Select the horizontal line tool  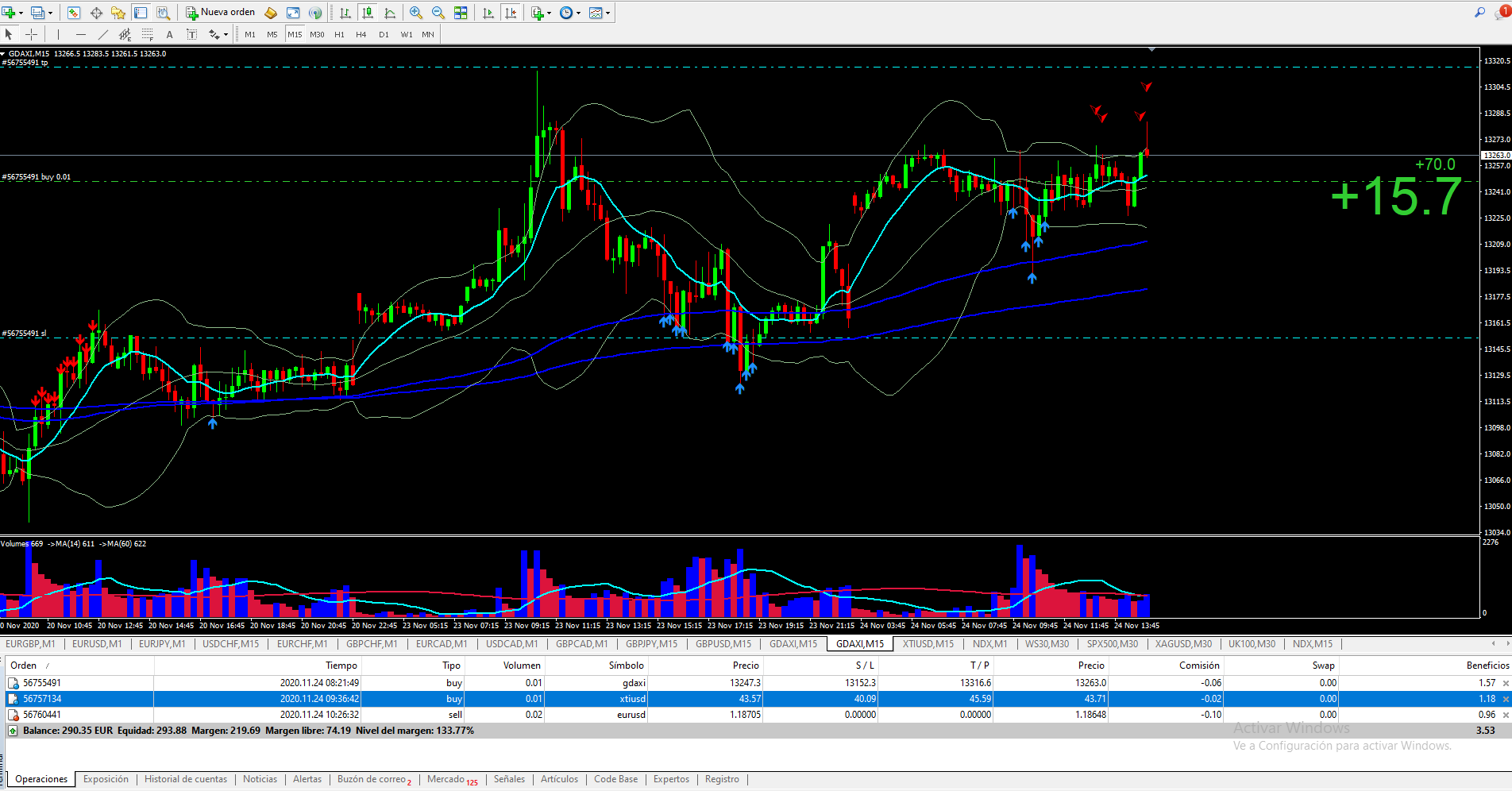pos(80,34)
